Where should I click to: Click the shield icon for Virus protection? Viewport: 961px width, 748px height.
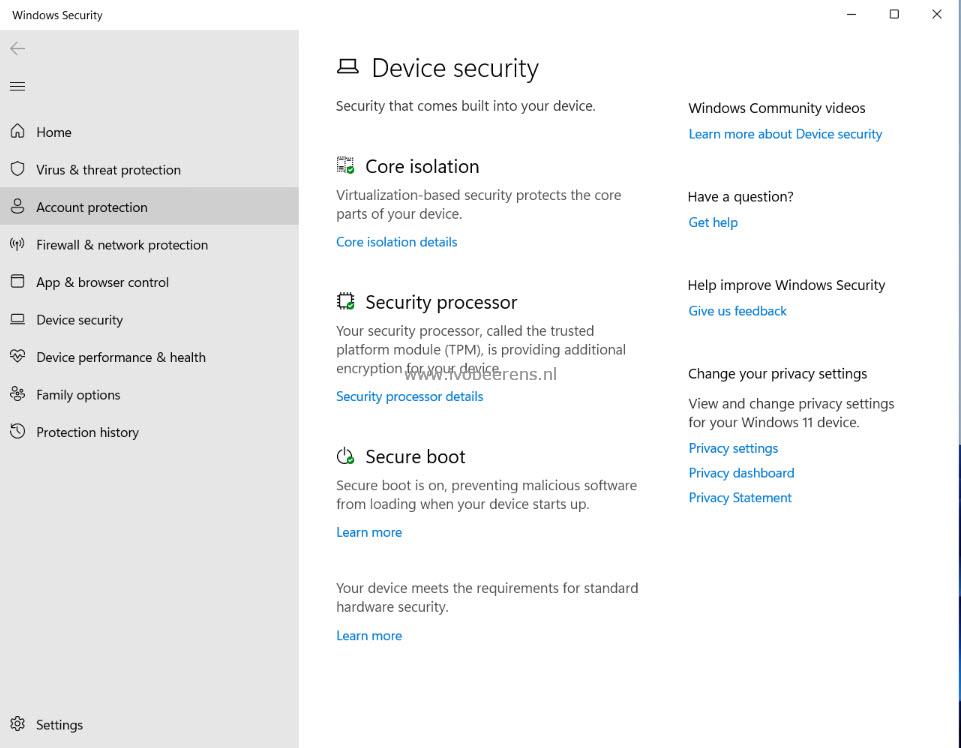click(x=17, y=169)
